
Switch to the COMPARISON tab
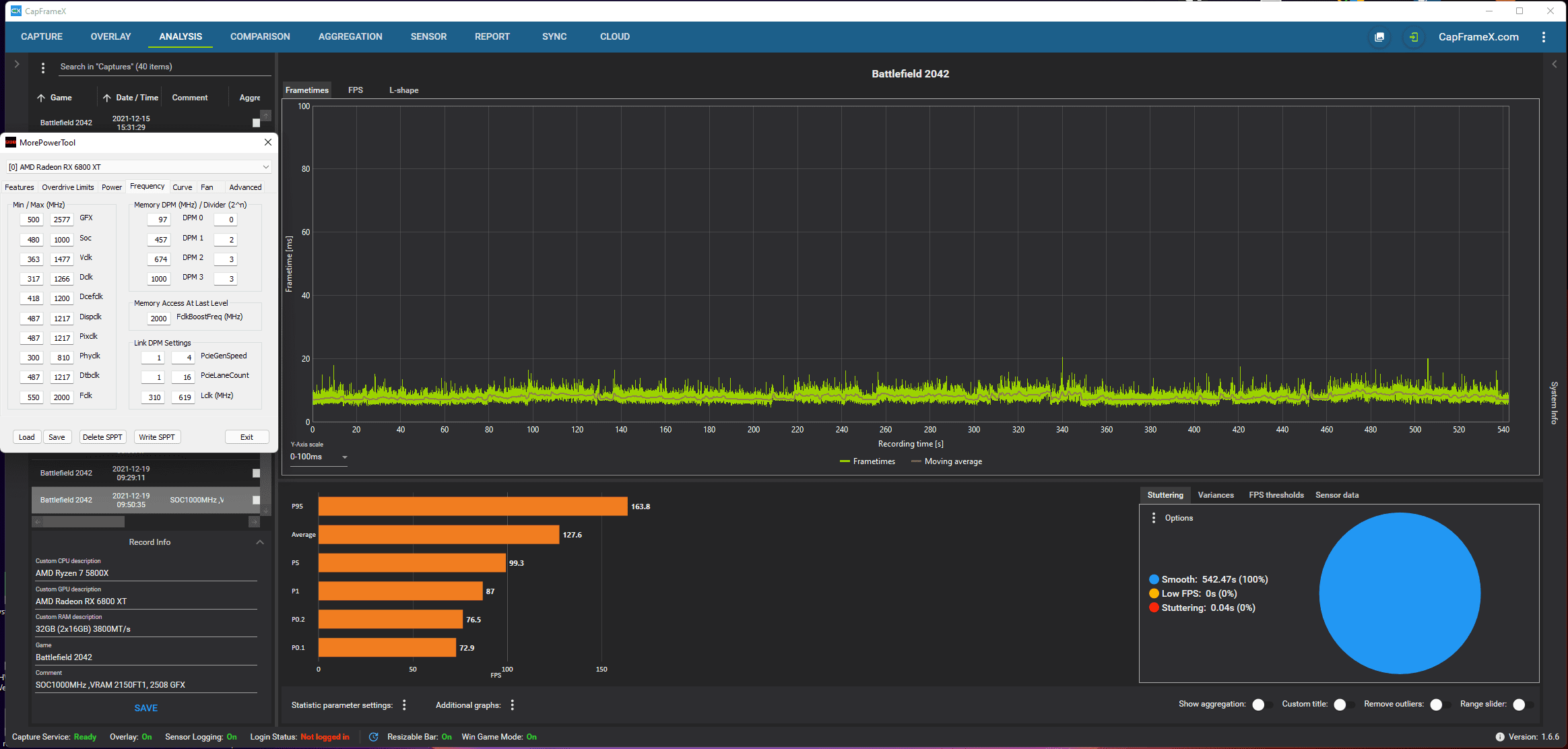pyautogui.click(x=260, y=36)
